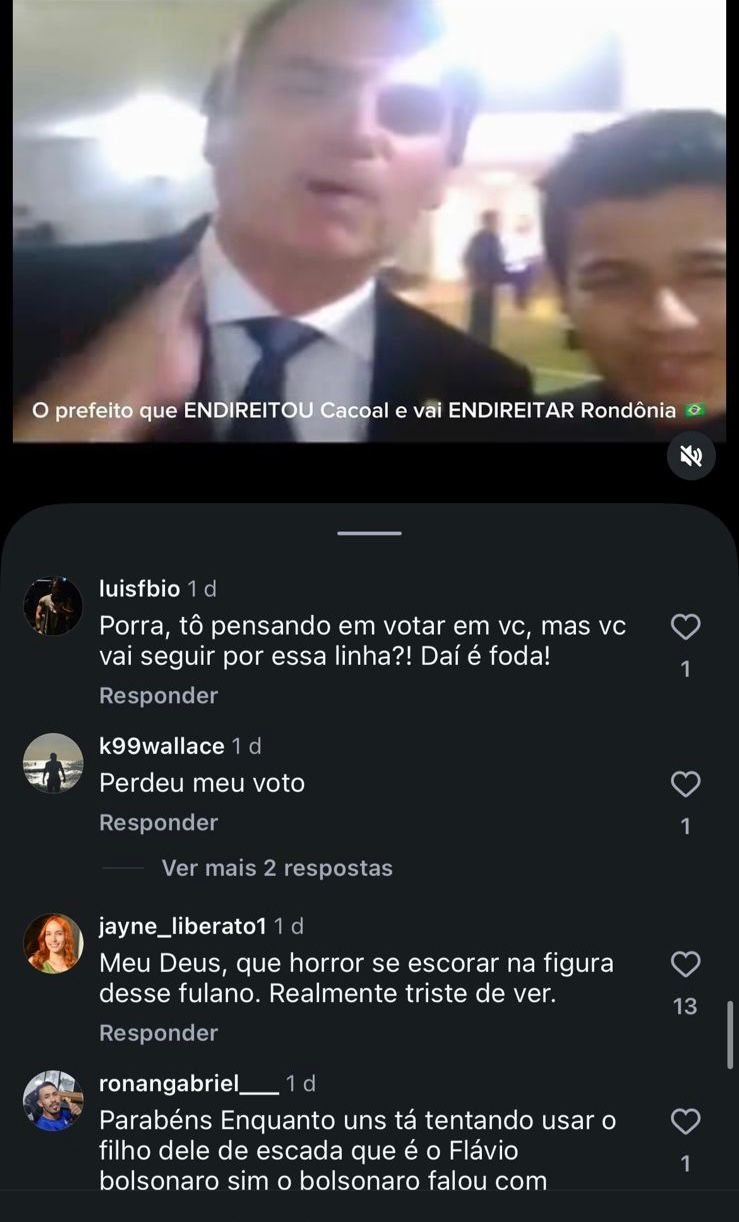
Task: Open the luisfbio username link
Action: pyautogui.click(x=140, y=589)
